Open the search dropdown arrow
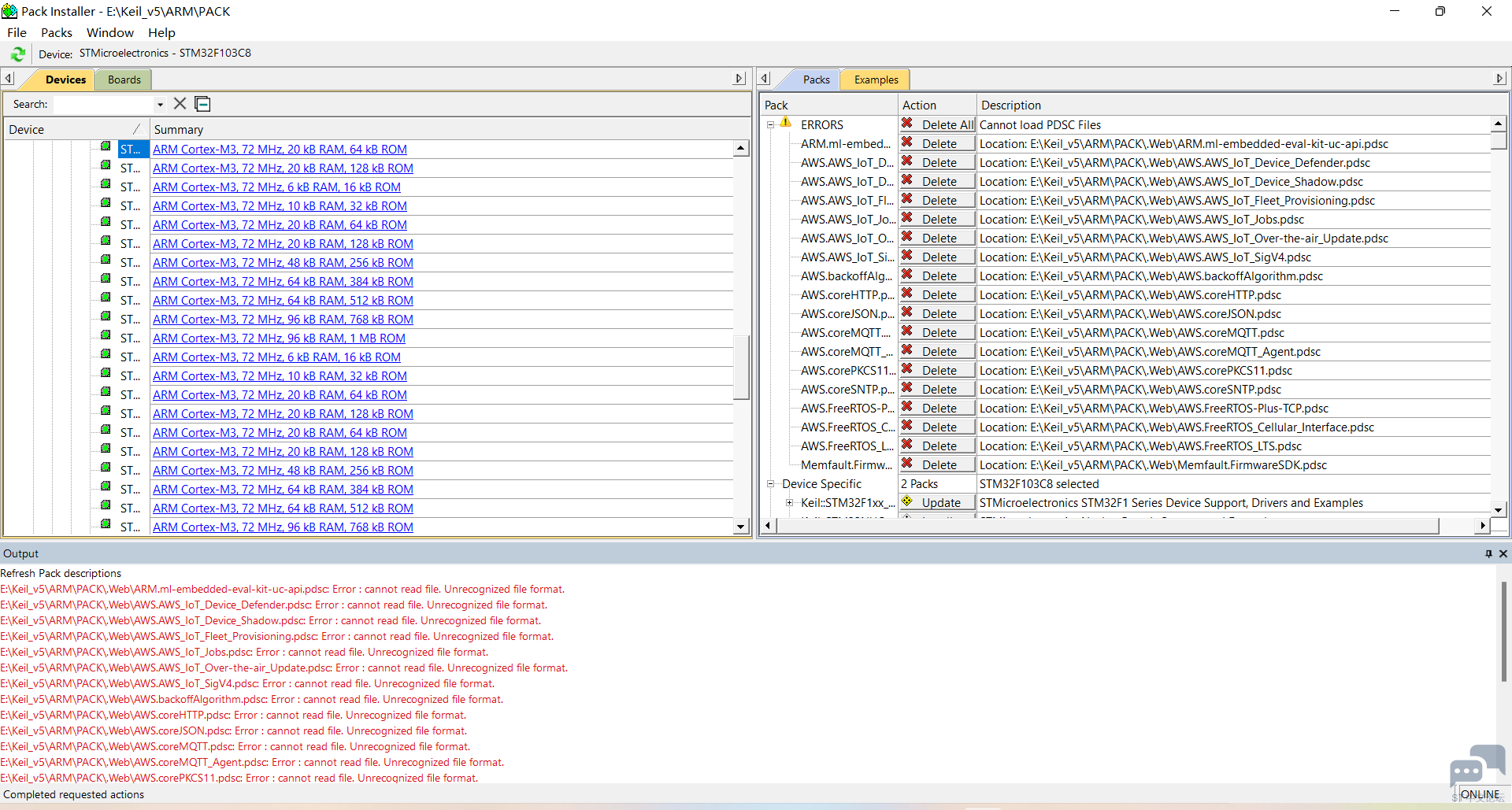 coord(160,105)
